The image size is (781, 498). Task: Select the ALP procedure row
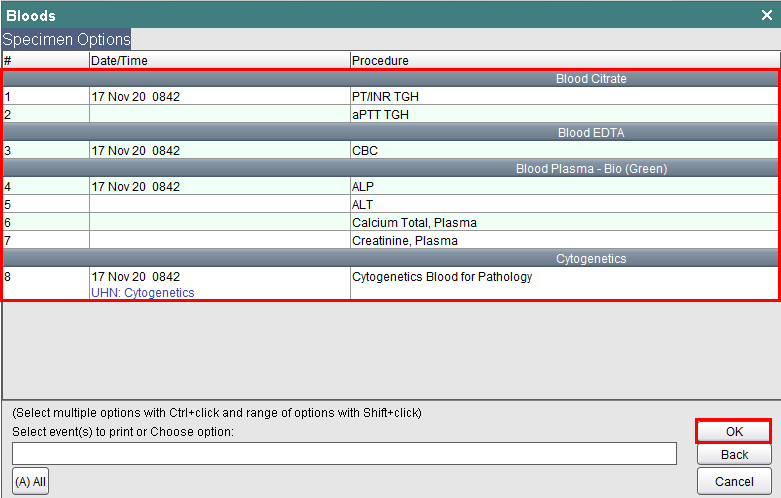pos(390,186)
